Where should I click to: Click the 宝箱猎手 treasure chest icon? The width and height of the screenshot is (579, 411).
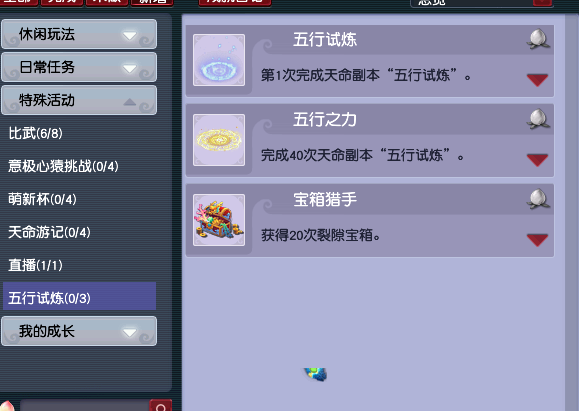tap(219, 220)
